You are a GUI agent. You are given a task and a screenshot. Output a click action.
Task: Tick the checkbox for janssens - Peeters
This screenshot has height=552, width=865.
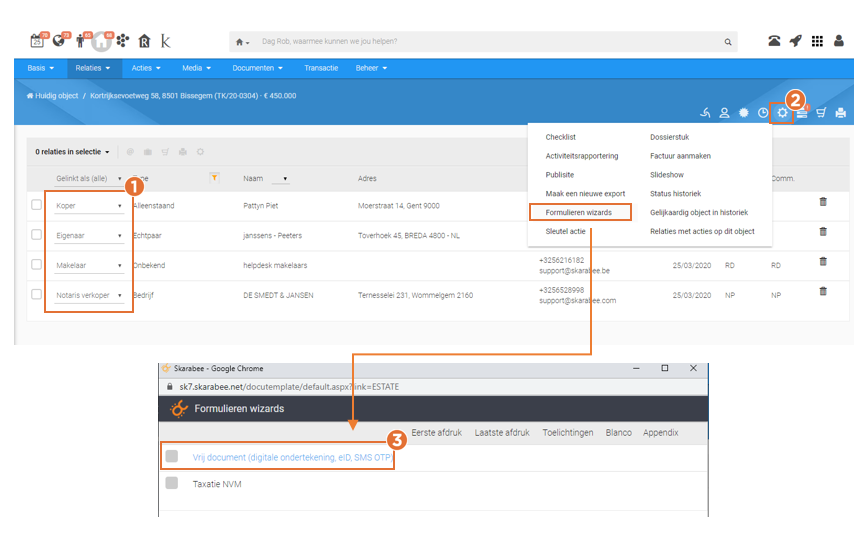tap(36, 234)
